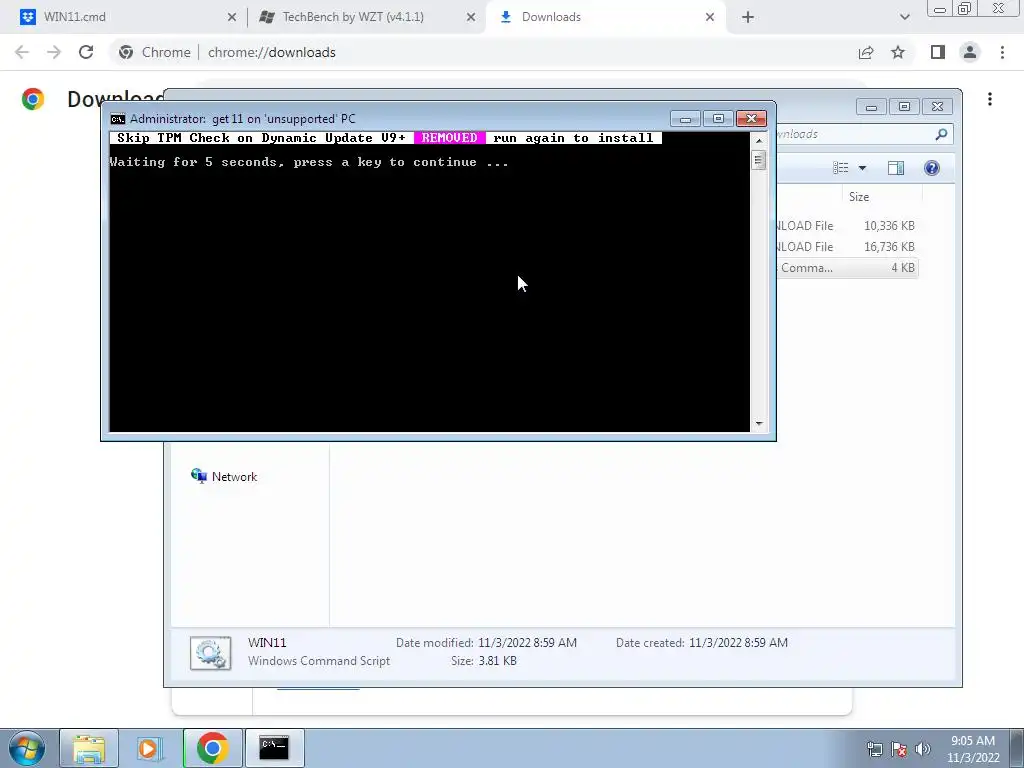Launch Windows Media Player from taskbar
Viewport: 1024px width, 768px height.
coord(150,748)
